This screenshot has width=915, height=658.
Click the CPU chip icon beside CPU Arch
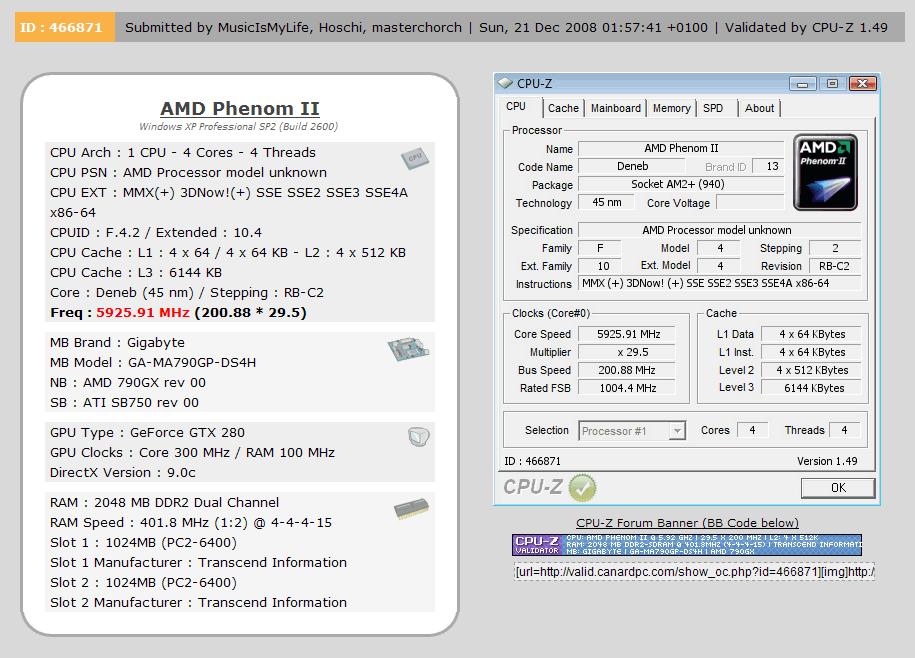[415, 158]
